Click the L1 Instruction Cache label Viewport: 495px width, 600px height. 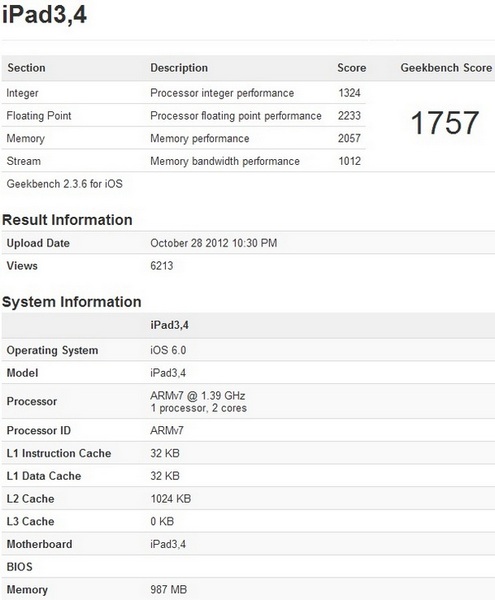click(59, 453)
